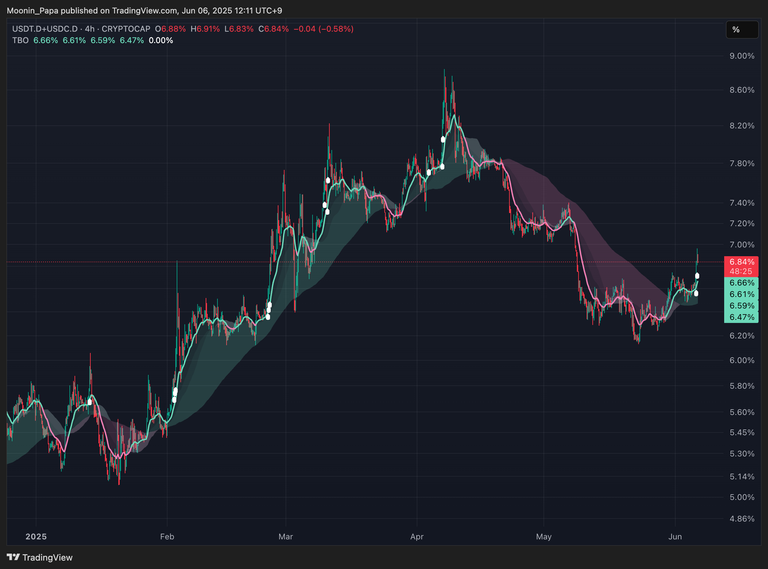Click the 8.20% price axis tick
This screenshot has height=569, width=768.
(x=742, y=126)
